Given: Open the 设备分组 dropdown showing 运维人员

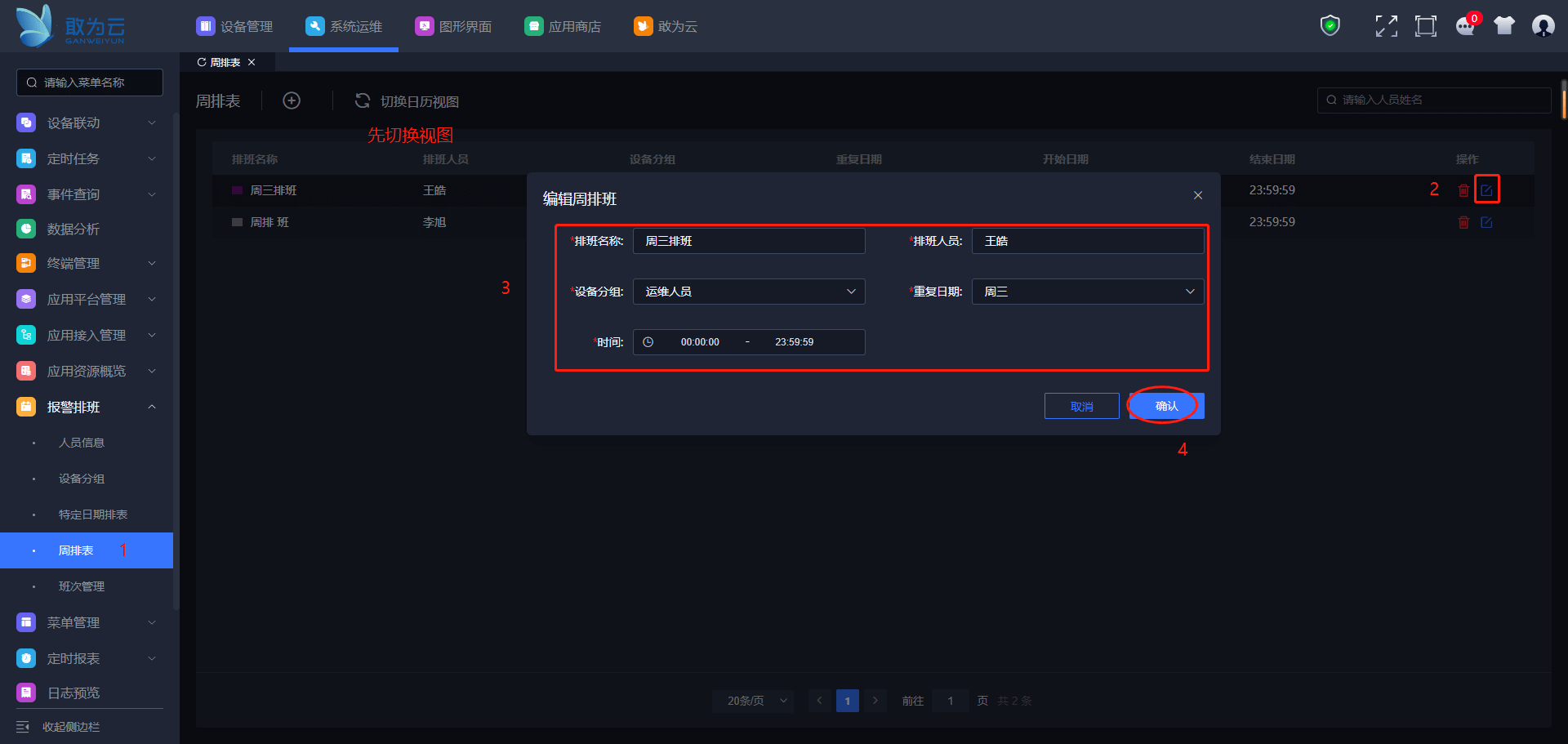Looking at the screenshot, I should pos(749,292).
